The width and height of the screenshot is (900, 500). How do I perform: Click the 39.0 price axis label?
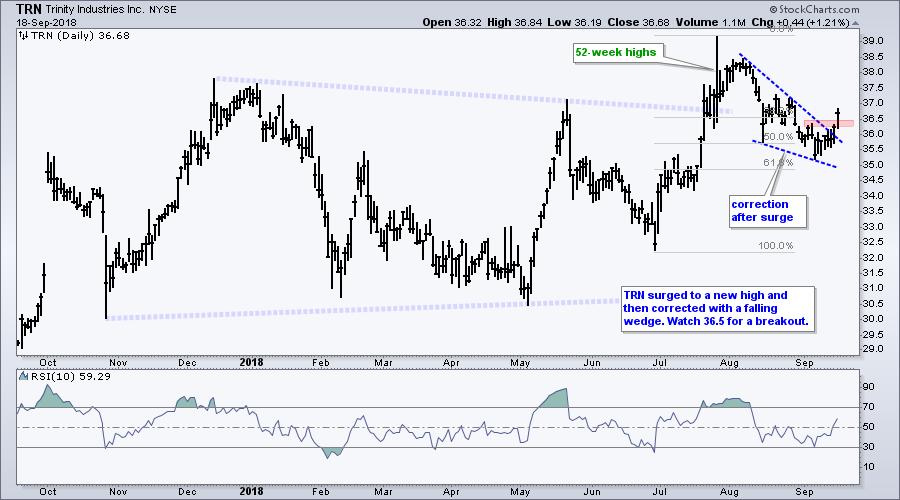(x=872, y=41)
